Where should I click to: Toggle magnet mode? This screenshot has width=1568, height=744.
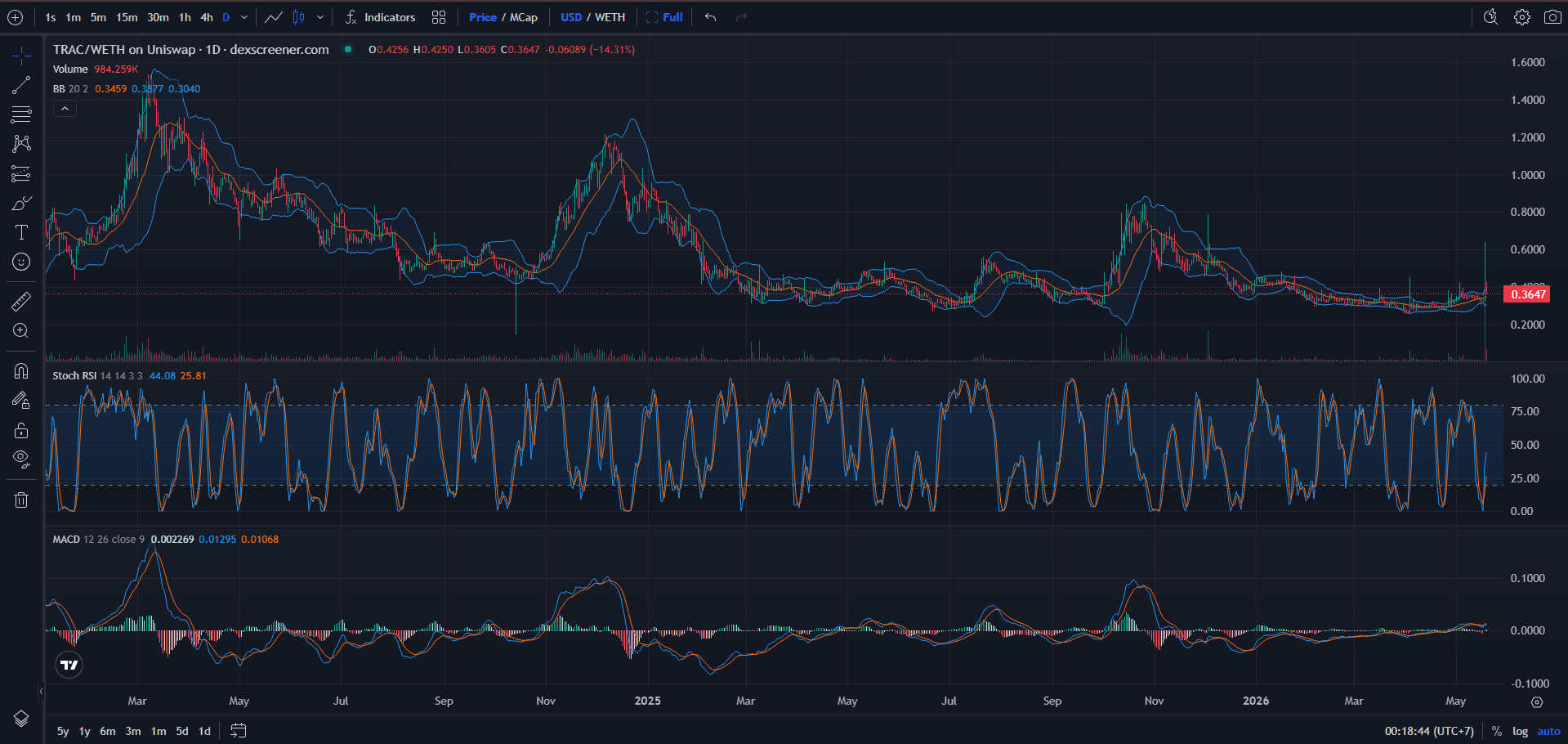pos(21,371)
